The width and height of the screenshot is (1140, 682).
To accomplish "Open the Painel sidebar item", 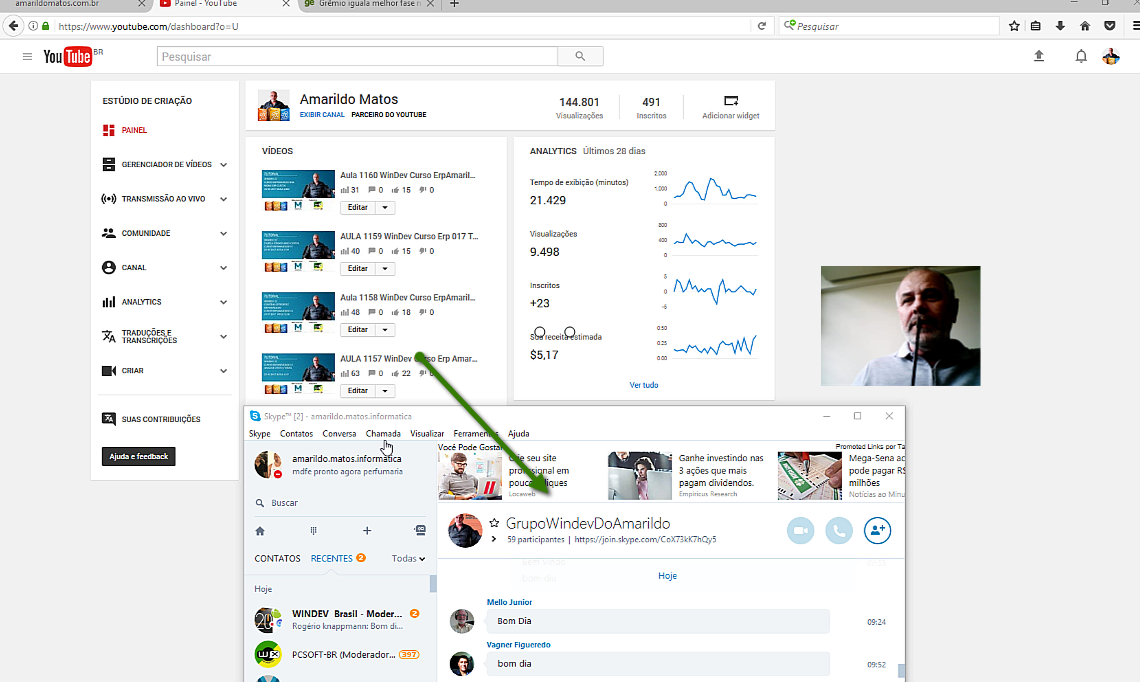I will pyautogui.click(x=134, y=130).
